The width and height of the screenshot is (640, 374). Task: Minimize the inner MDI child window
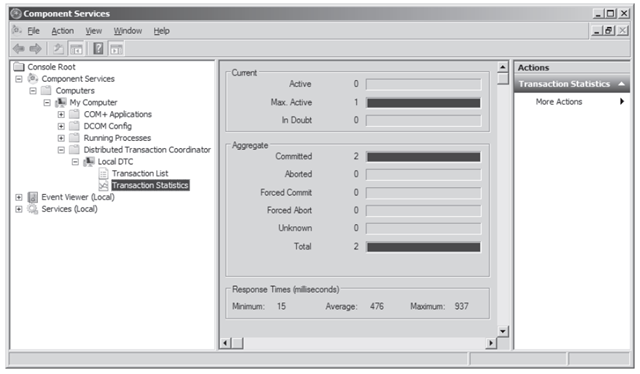(597, 31)
